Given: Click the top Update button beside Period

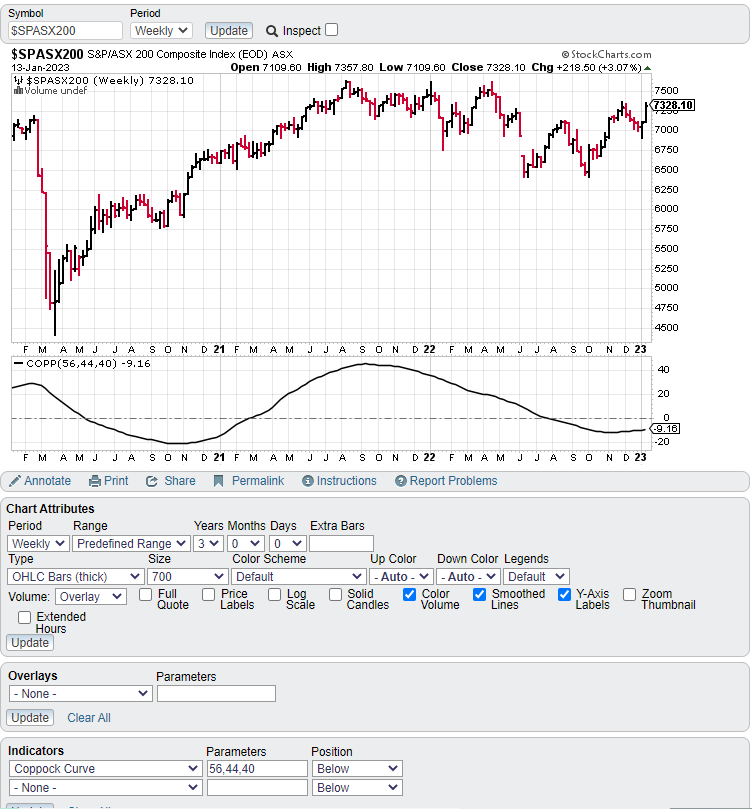Looking at the screenshot, I should click(x=228, y=30).
